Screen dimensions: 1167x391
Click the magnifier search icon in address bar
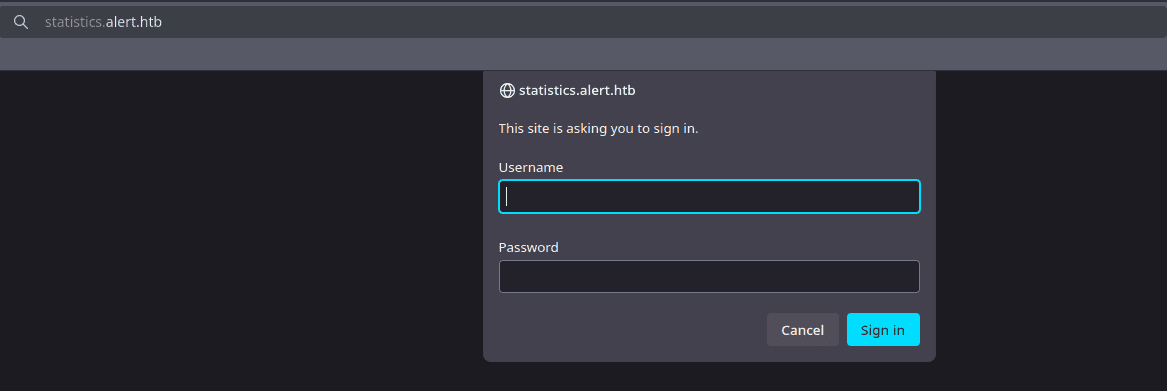pos(21,22)
